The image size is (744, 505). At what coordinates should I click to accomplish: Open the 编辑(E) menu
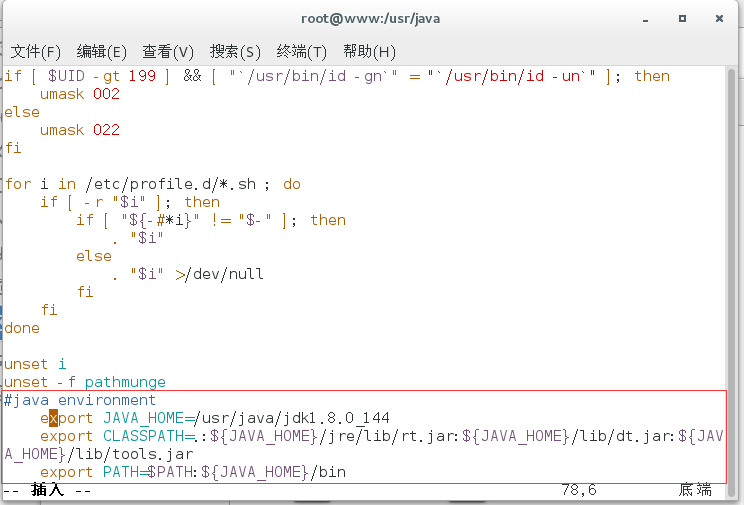click(101, 52)
